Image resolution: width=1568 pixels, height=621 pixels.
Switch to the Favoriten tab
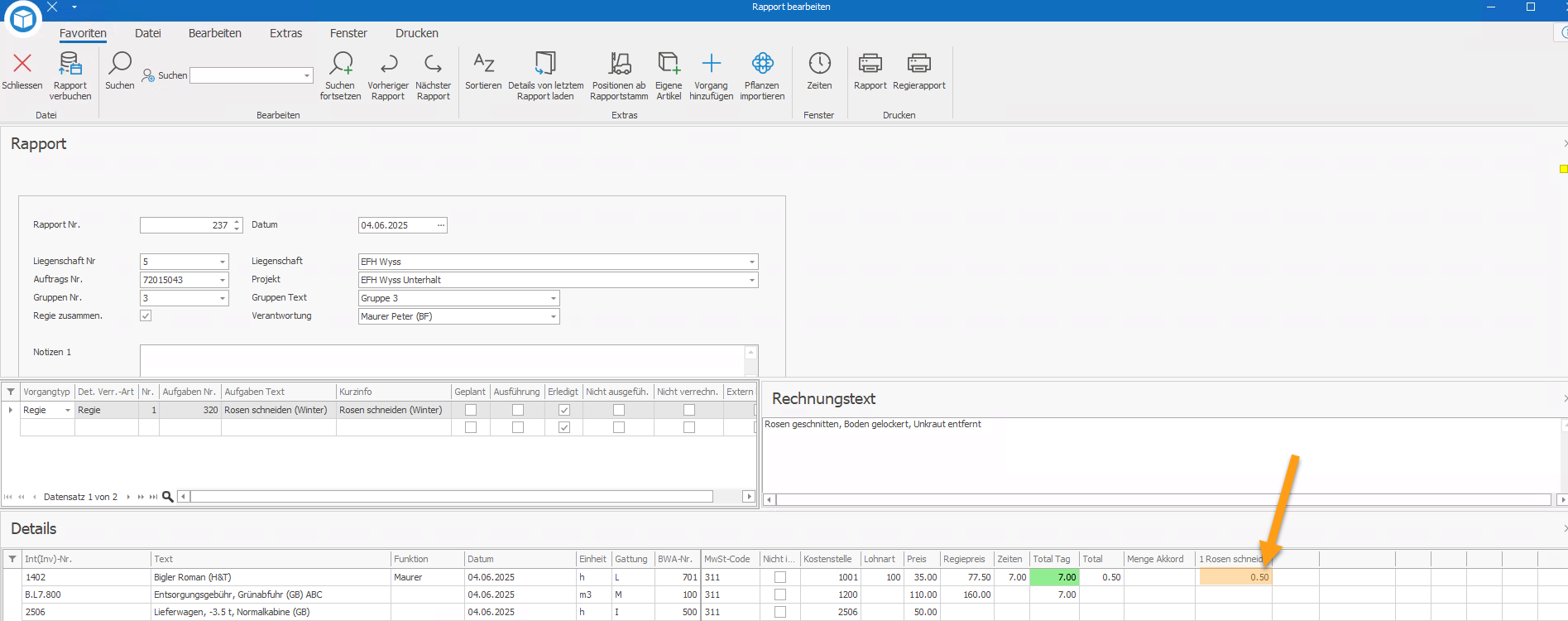point(83,33)
